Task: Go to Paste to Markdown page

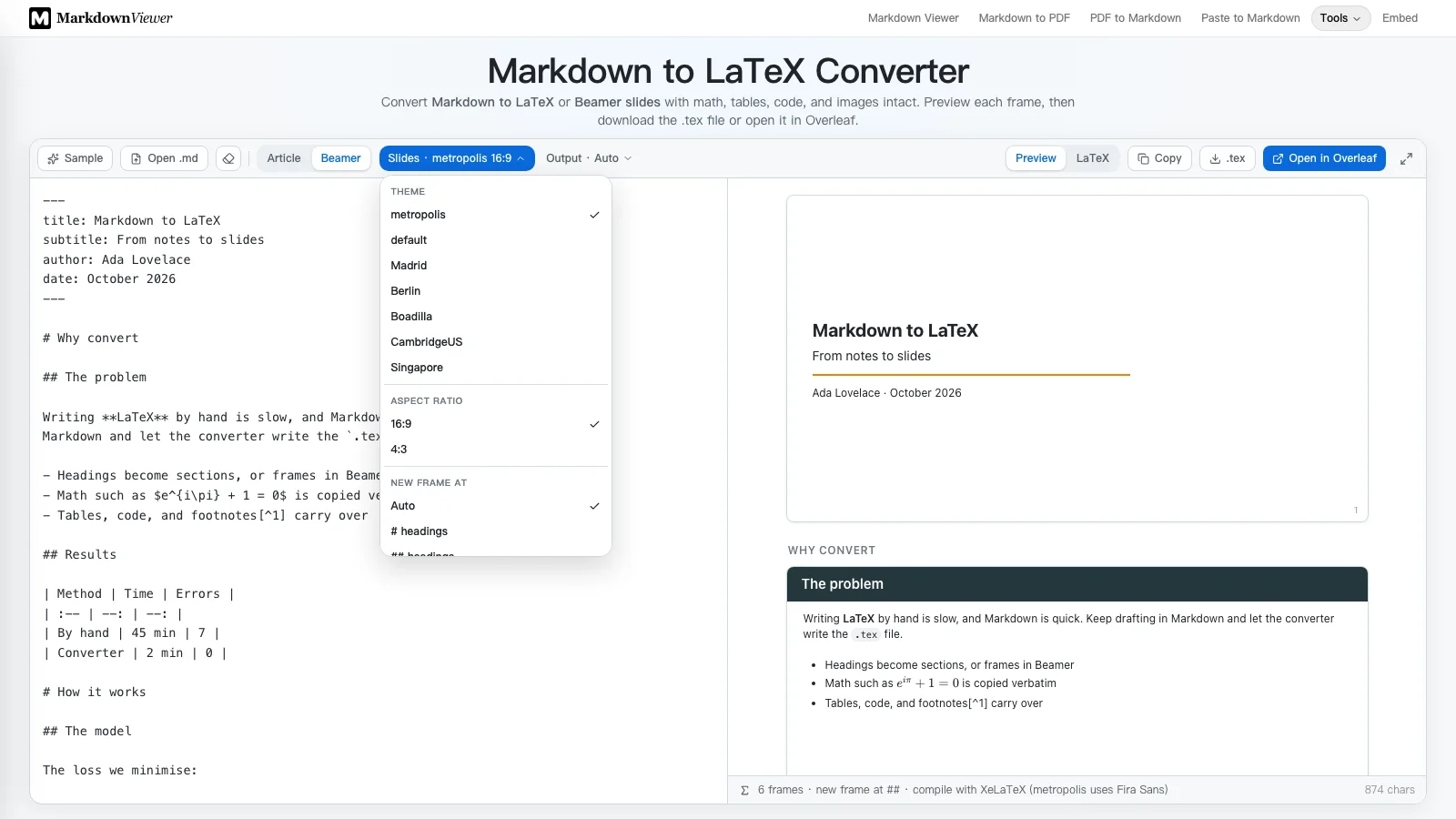Action: 1250,18
